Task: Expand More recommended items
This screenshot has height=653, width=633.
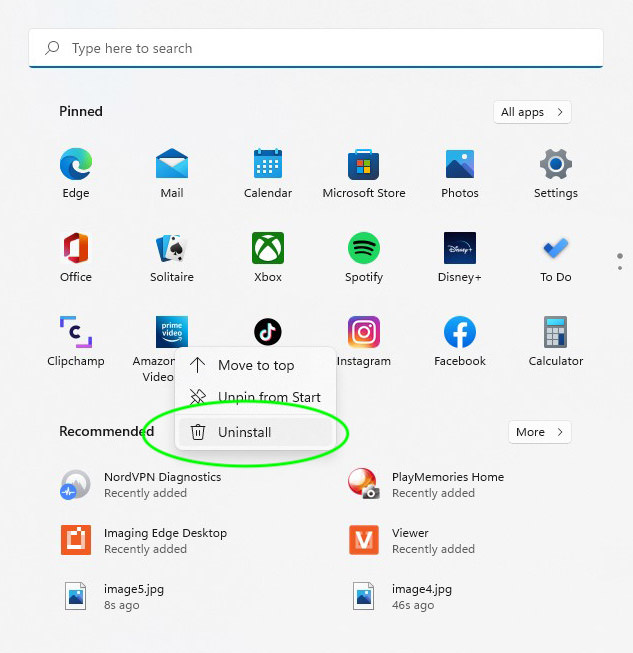Action: click(539, 432)
